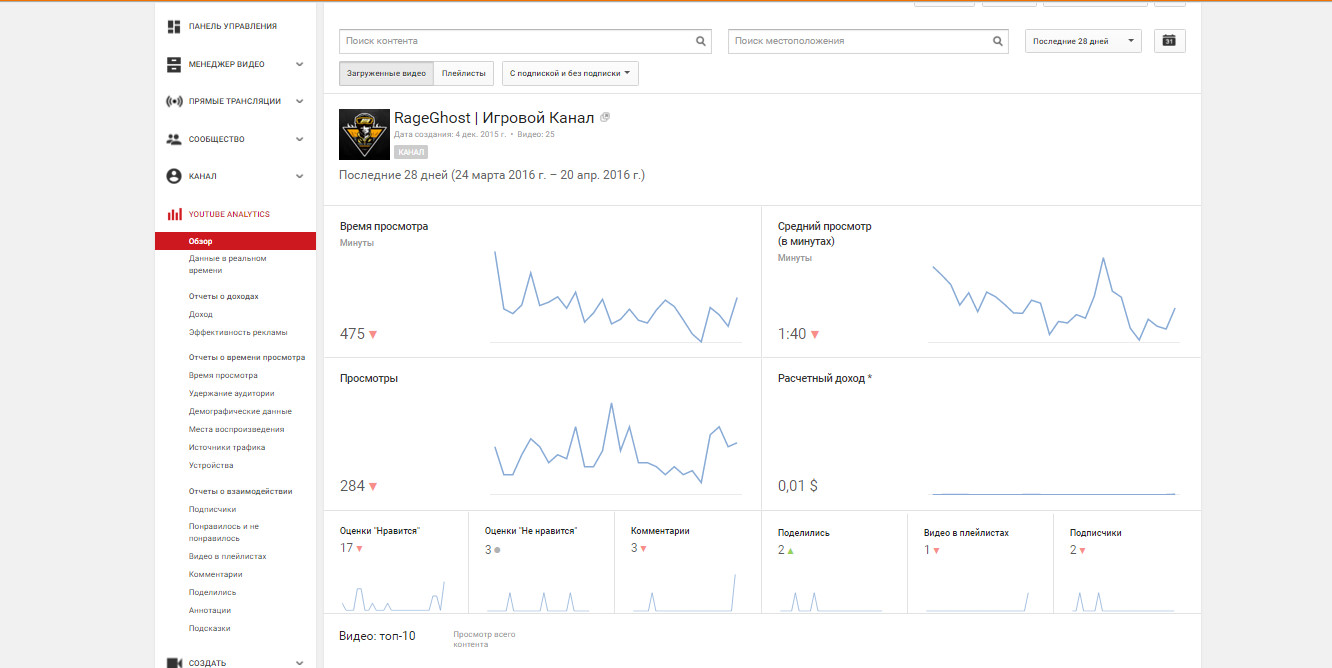Open the YouTube Analytics menu heading
The height and width of the screenshot is (668, 1332).
coord(229,214)
